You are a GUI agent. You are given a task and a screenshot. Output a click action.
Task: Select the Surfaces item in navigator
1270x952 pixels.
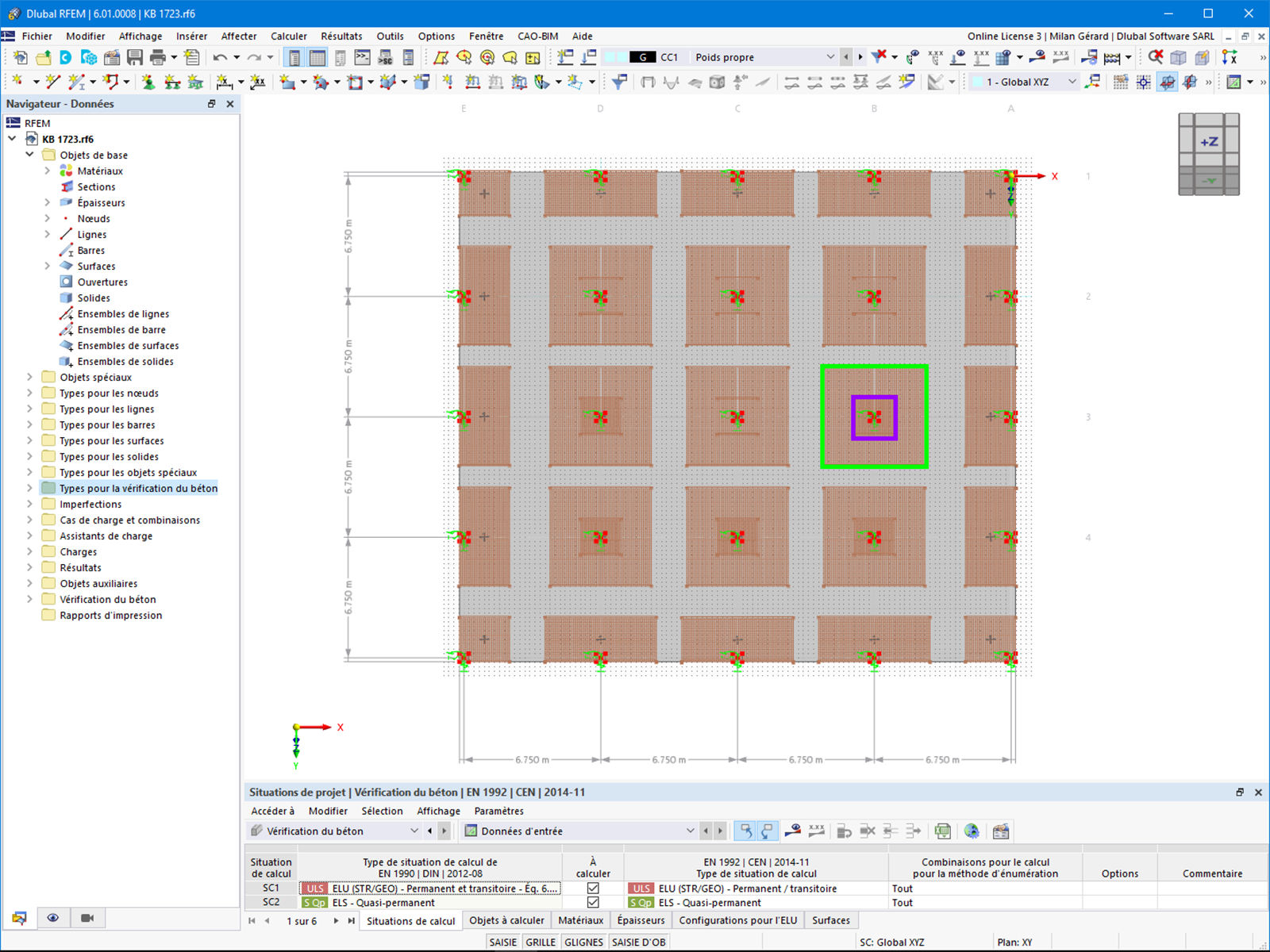[x=96, y=266]
